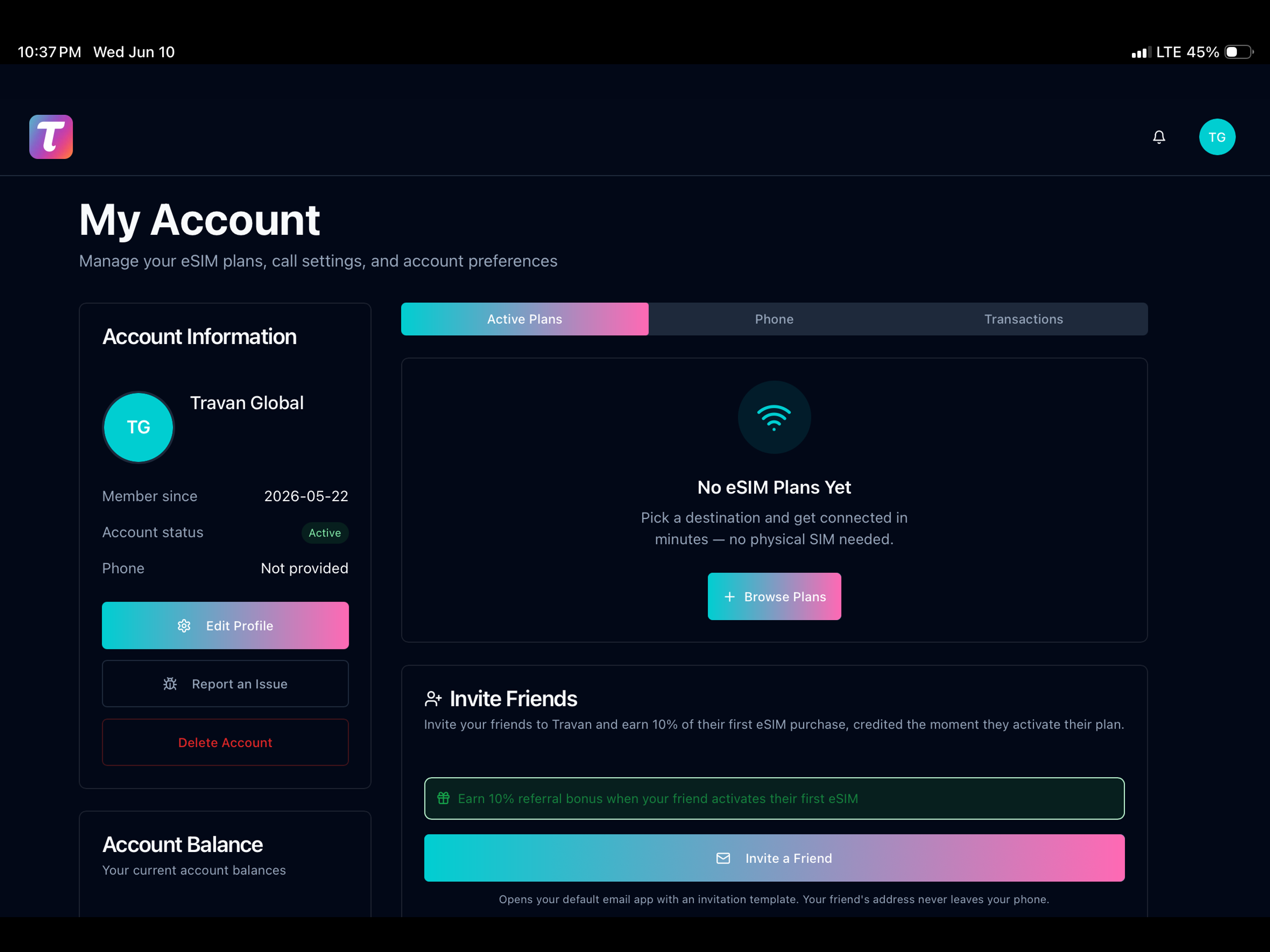Click the plus icon in Browse Plans

[x=729, y=596]
